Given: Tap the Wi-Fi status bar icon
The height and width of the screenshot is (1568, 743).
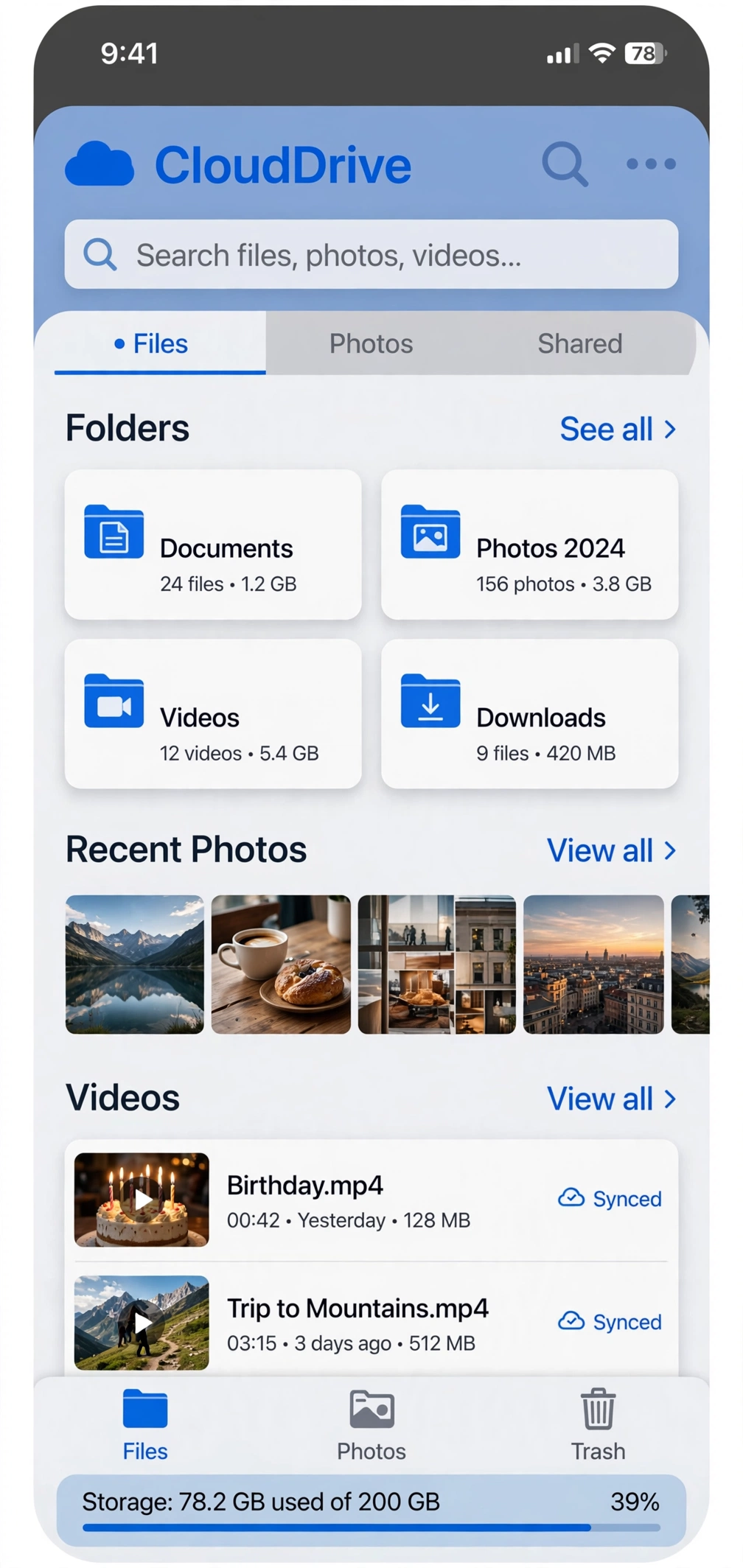Looking at the screenshot, I should [x=602, y=53].
